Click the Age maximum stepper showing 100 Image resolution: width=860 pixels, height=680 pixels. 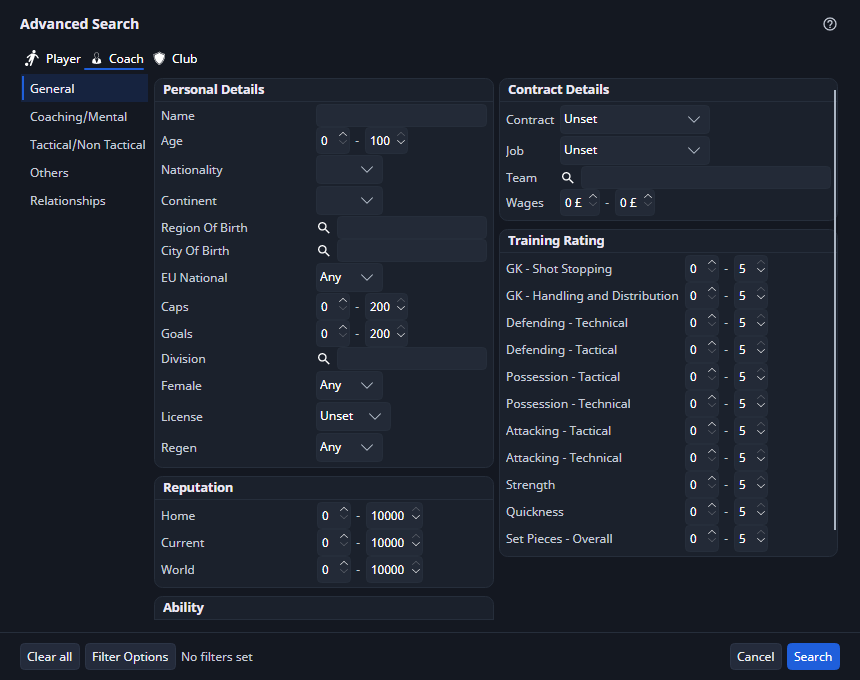pos(387,141)
